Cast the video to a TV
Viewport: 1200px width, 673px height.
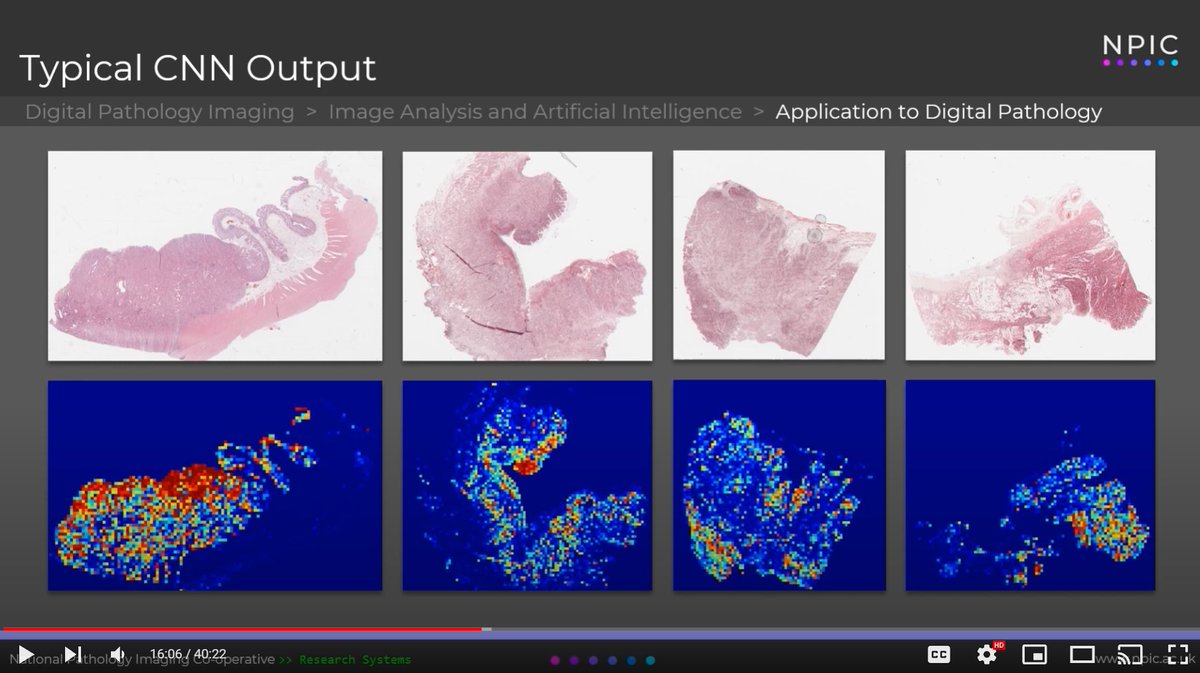pos(1129,654)
